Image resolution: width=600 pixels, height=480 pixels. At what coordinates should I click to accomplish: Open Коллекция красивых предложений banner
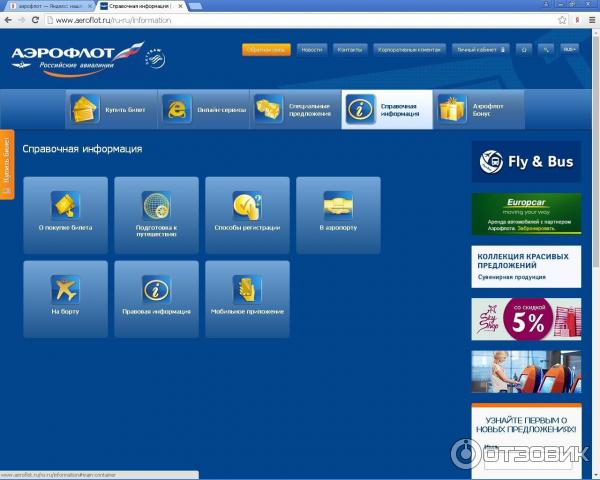[x=526, y=266]
